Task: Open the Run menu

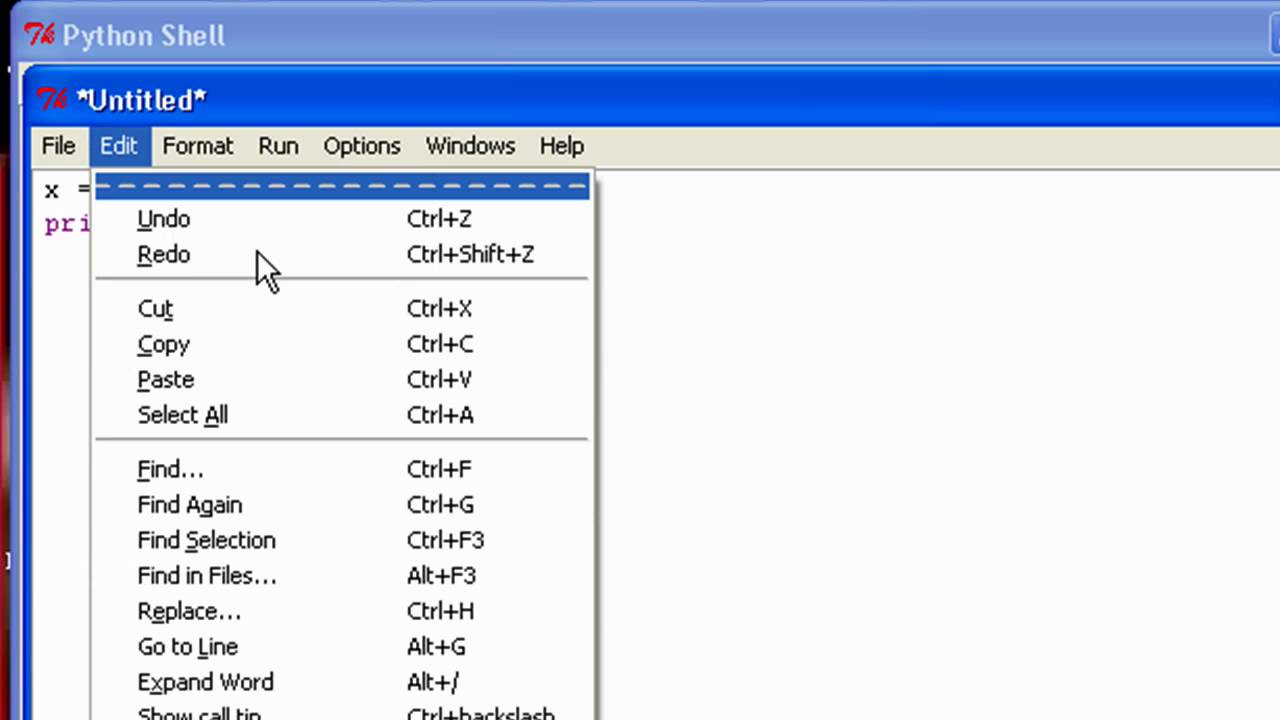Action: point(278,146)
